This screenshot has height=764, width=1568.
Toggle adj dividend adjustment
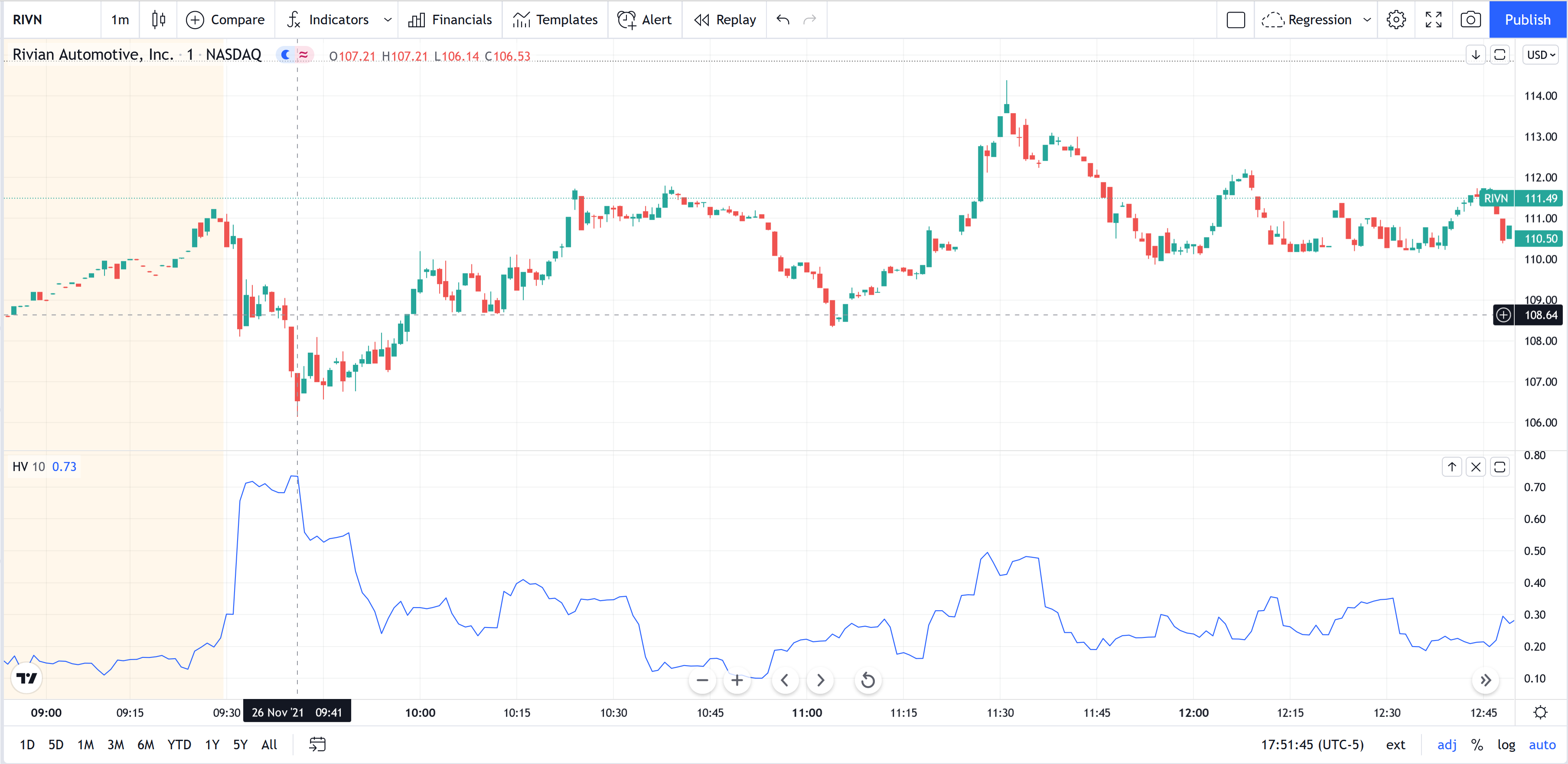(1447, 744)
